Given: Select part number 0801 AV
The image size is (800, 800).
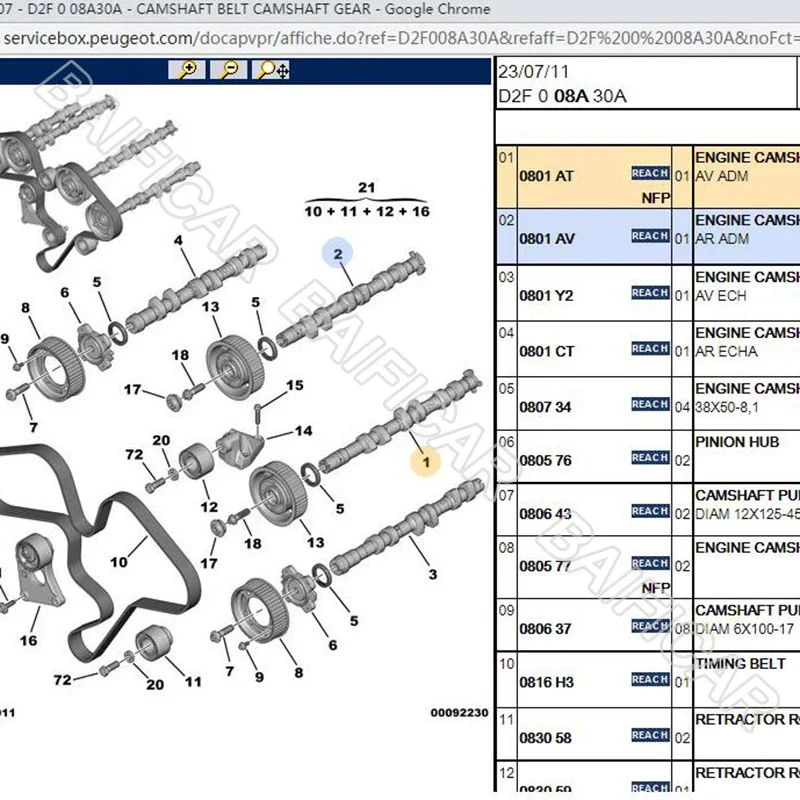Looking at the screenshot, I should point(547,239).
